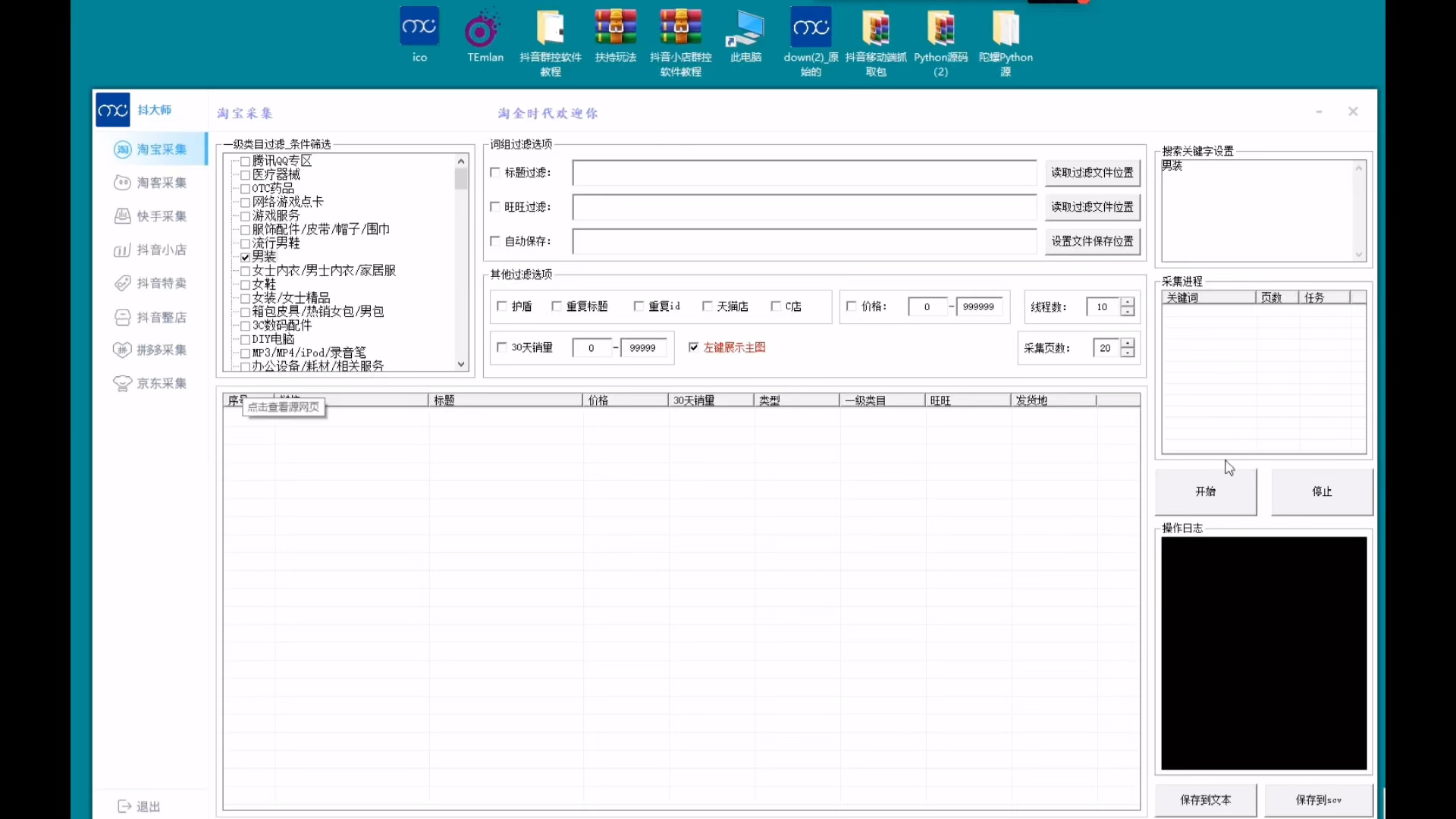This screenshot has width=1456, height=819.
Task: Open the 抖音整店 module
Action: tap(151, 317)
